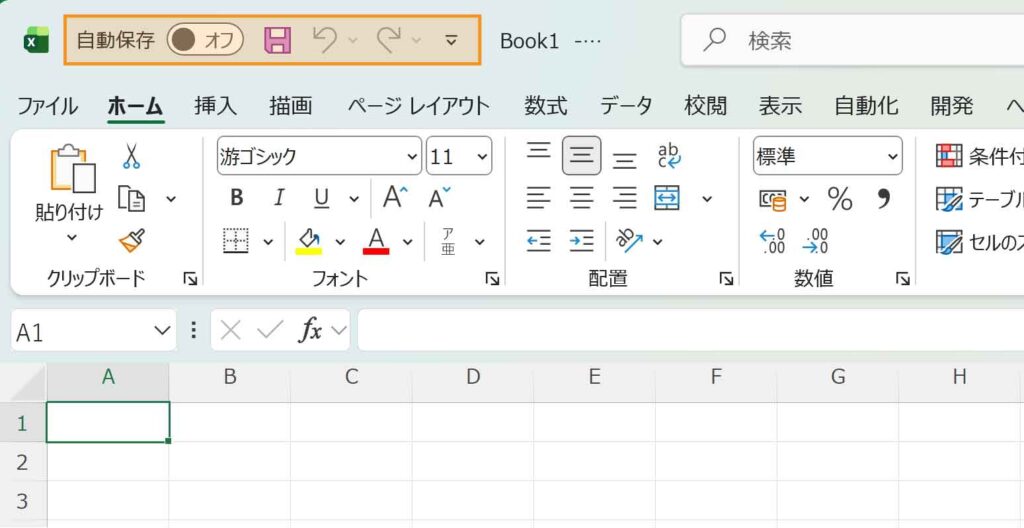This screenshot has height=528, width=1024.
Task: Click the Cut scissors icon
Action: [x=131, y=157]
